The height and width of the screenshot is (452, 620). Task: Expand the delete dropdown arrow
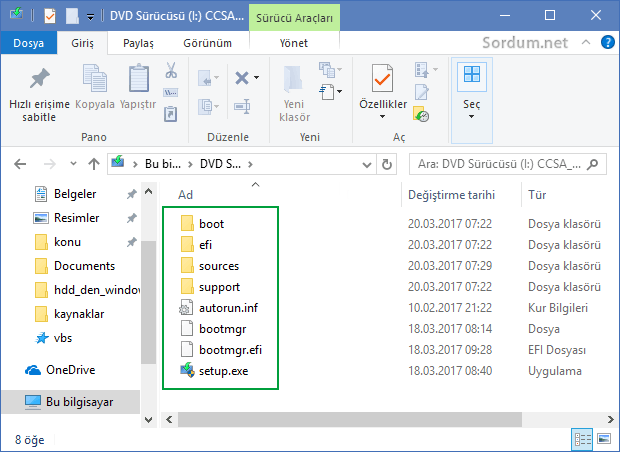257,78
